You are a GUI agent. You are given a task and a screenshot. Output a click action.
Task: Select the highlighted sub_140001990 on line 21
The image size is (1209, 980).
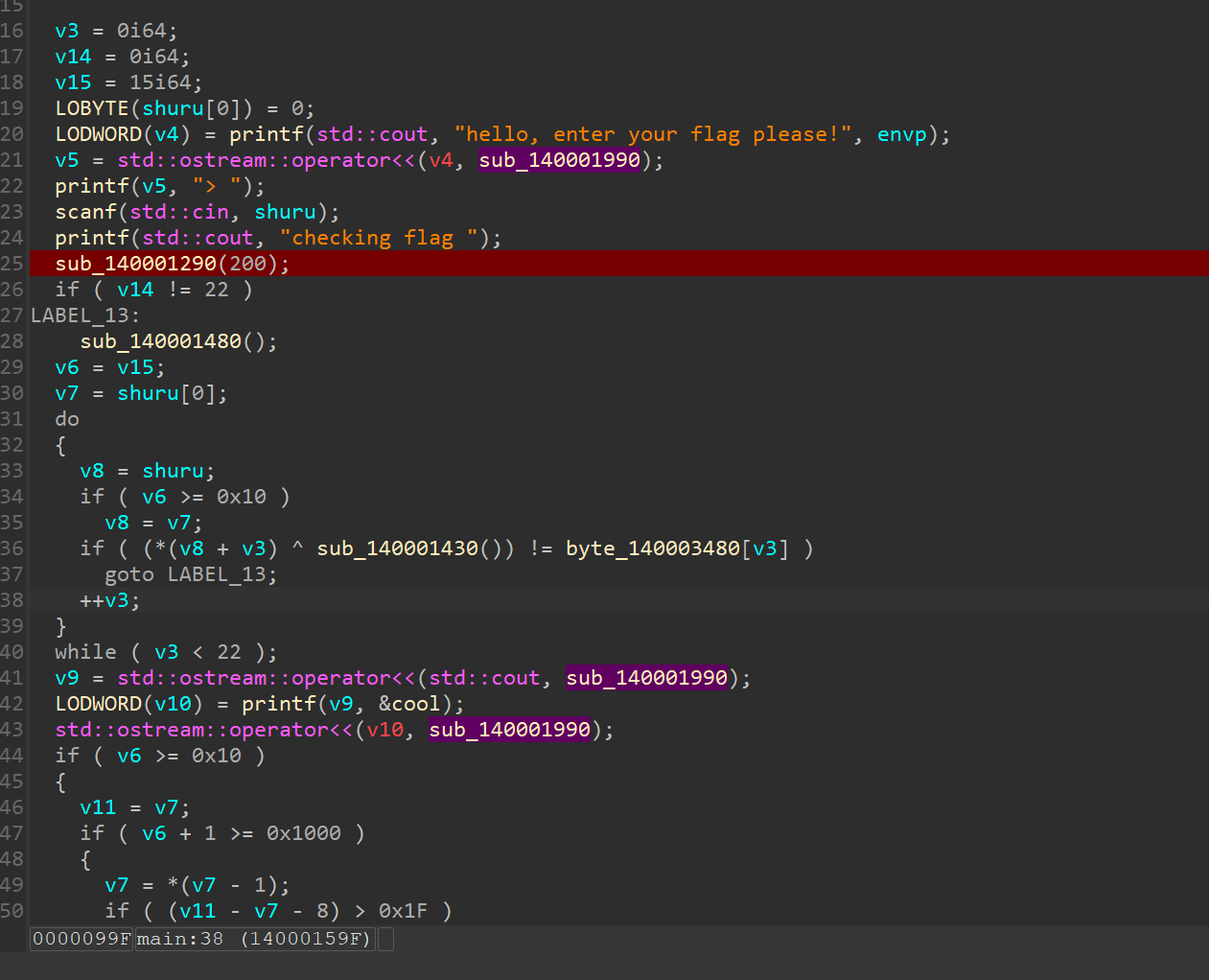click(x=559, y=160)
